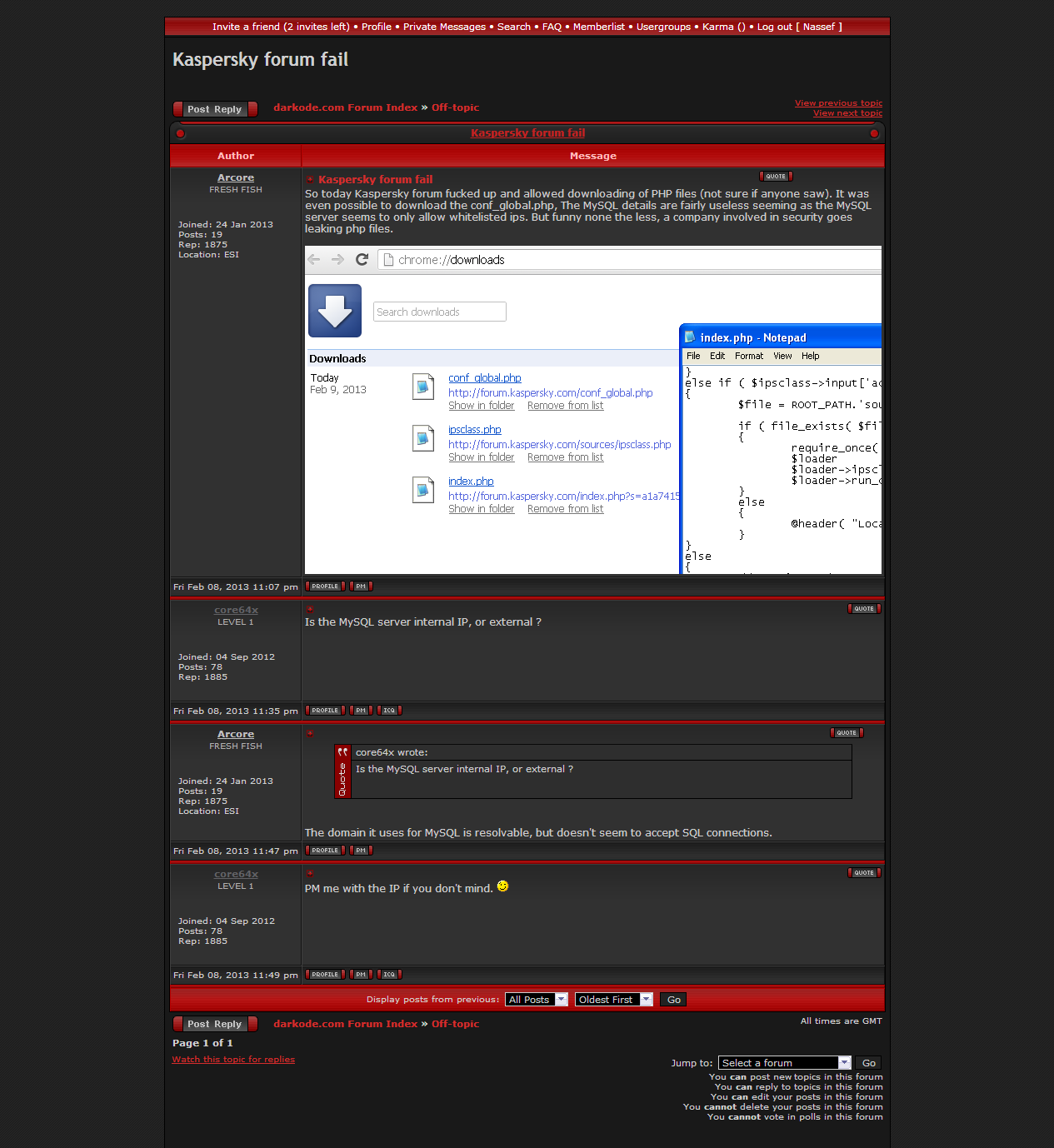The image size is (1054, 1148).
Task: Click the PROFILE icon under Arcore's first post
Action: pos(325,586)
